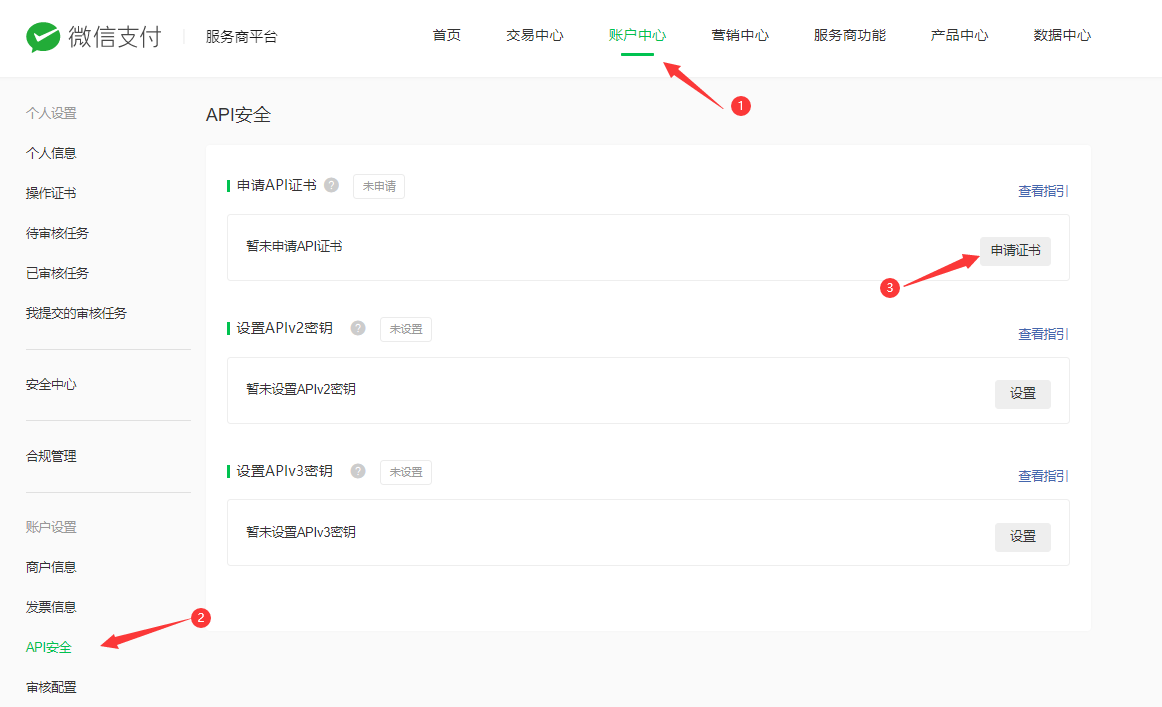Click help icon beside 设置APIv3密钥

pyautogui.click(x=358, y=471)
